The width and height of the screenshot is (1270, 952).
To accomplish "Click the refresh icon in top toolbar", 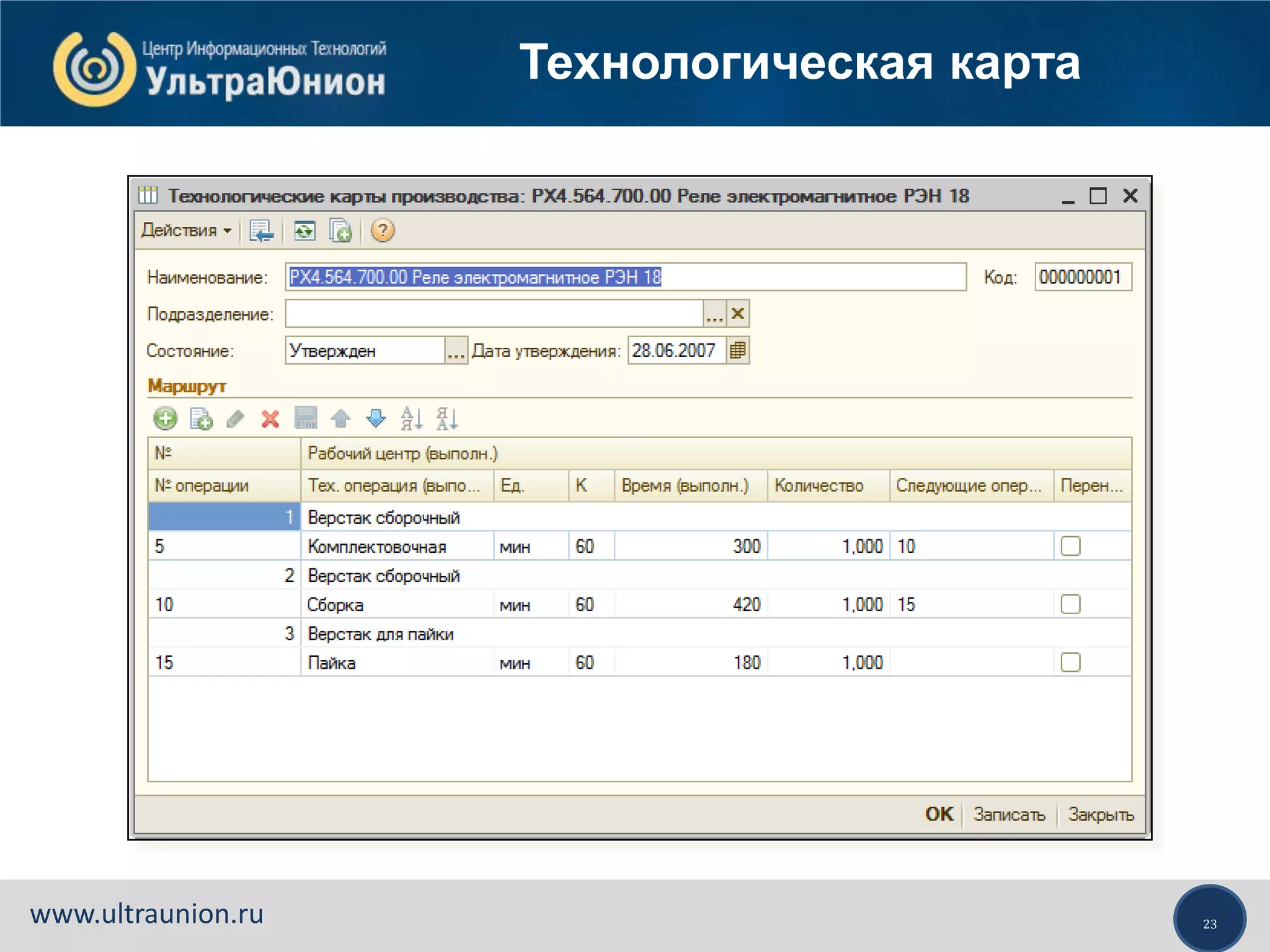I will (304, 231).
